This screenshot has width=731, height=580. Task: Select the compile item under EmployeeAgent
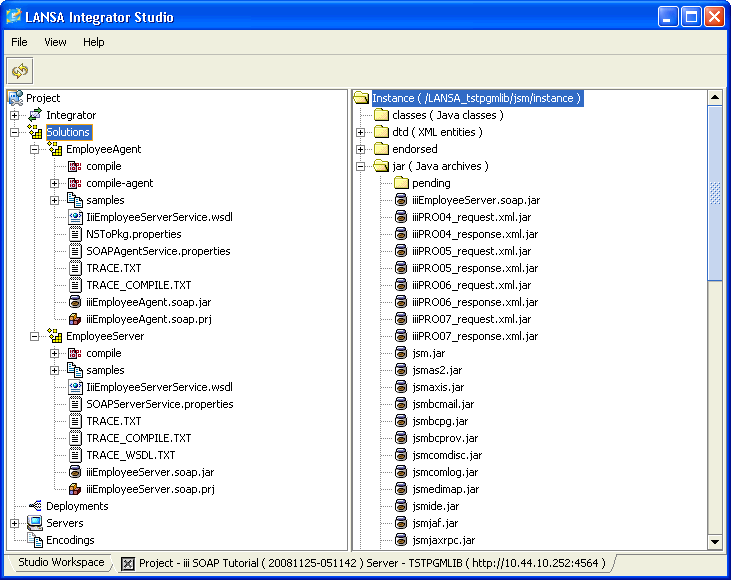[x=103, y=166]
